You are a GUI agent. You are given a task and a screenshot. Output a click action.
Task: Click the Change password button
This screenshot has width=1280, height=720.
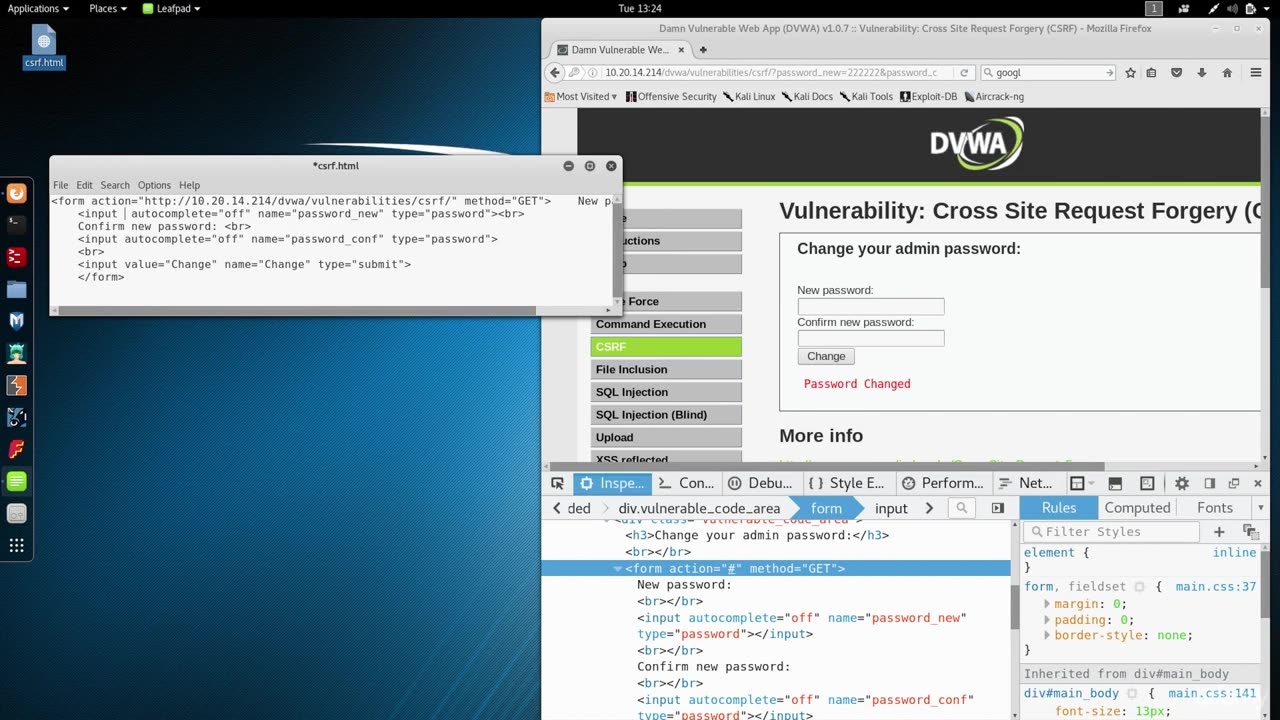(826, 356)
